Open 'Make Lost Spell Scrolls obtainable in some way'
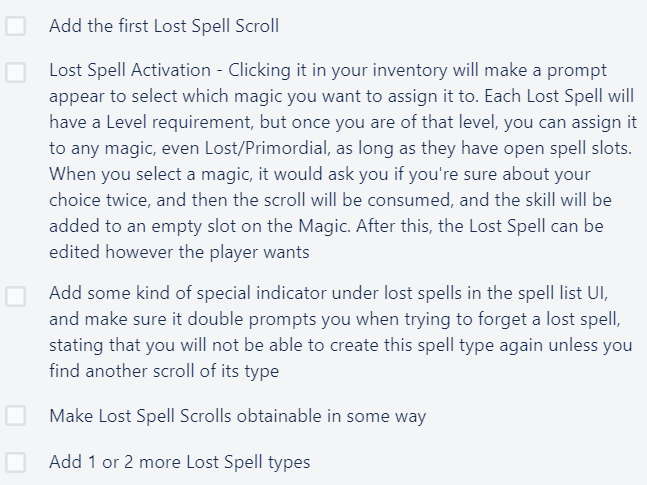Image resolution: width=647 pixels, height=485 pixels. click(238, 416)
